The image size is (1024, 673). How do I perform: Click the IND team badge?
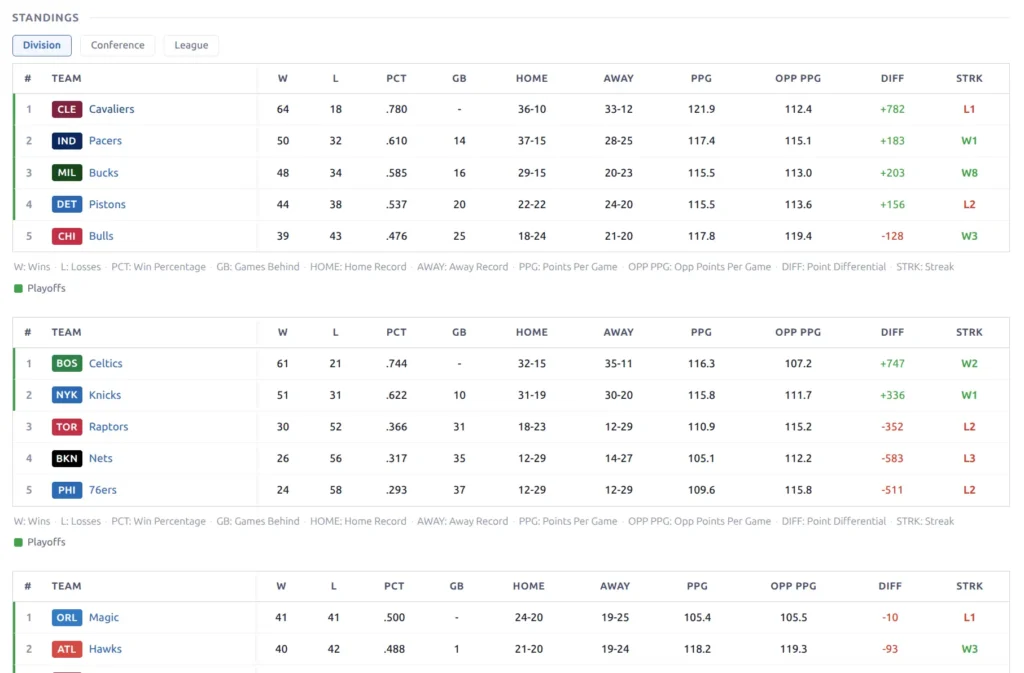67,140
